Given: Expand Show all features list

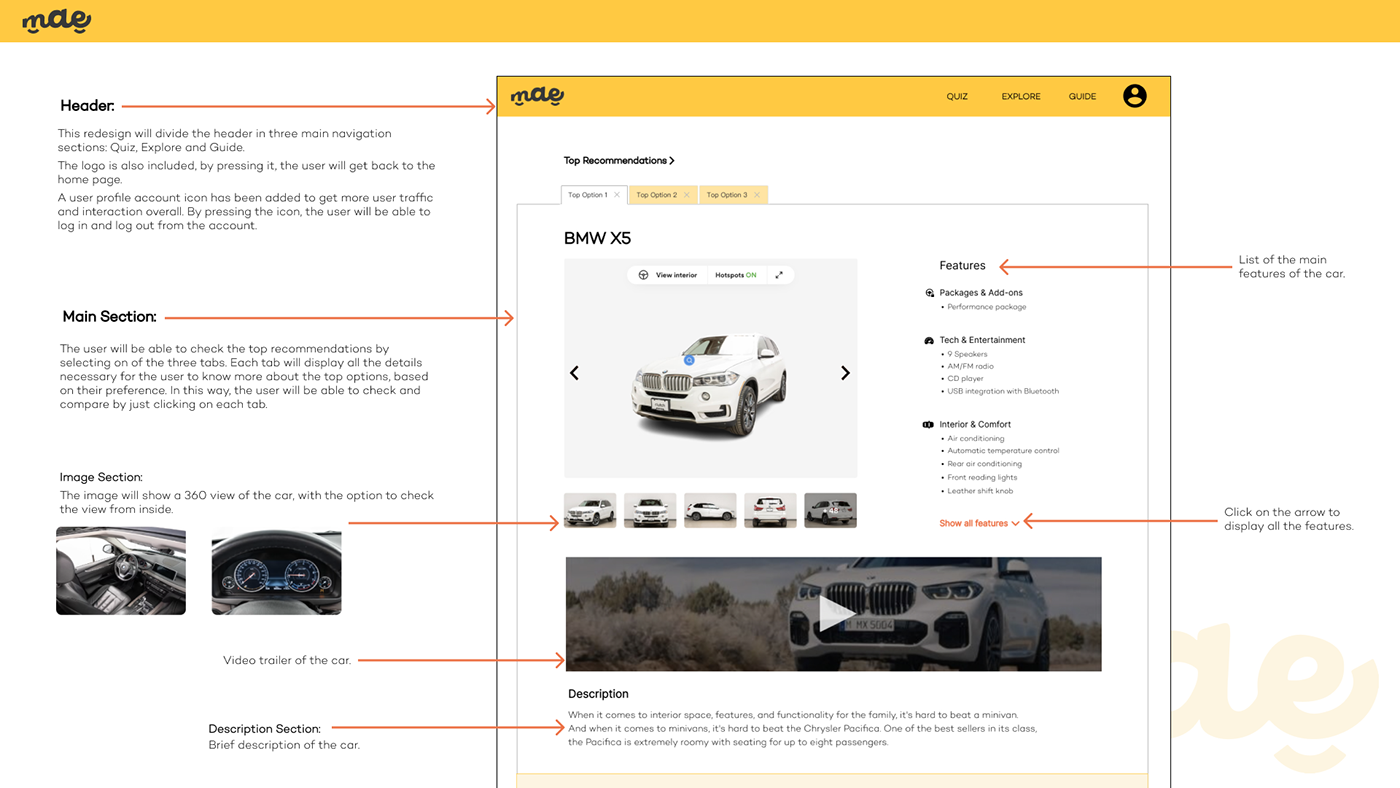Looking at the screenshot, I should click(x=979, y=523).
